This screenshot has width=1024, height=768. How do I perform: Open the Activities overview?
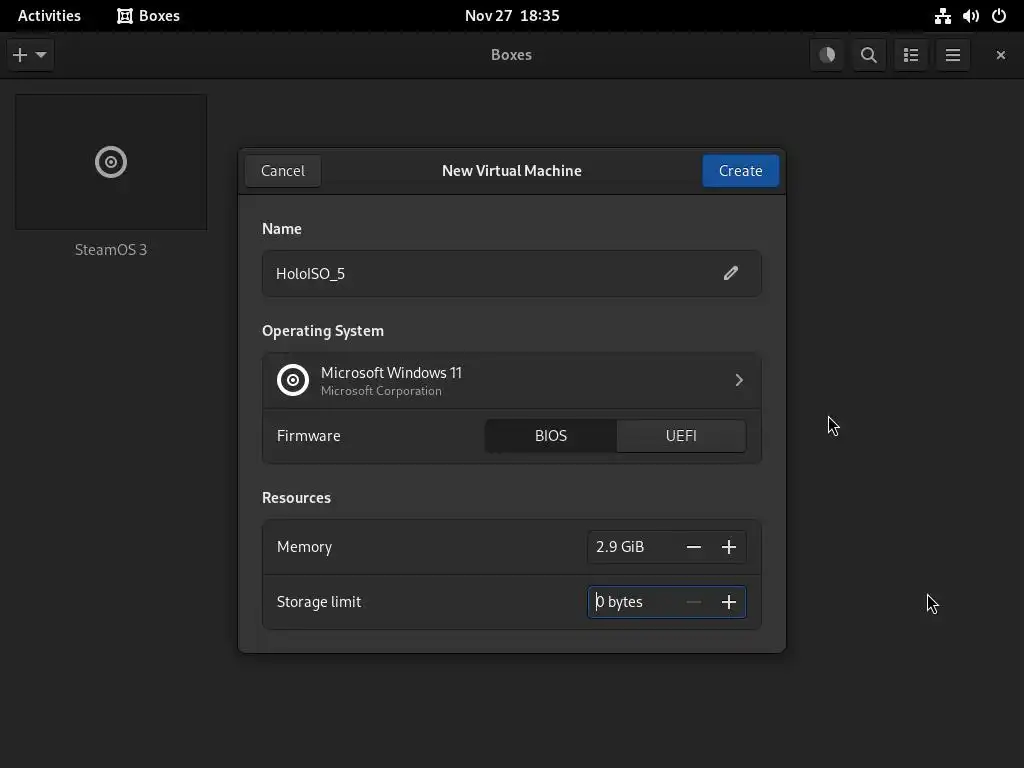coord(49,16)
